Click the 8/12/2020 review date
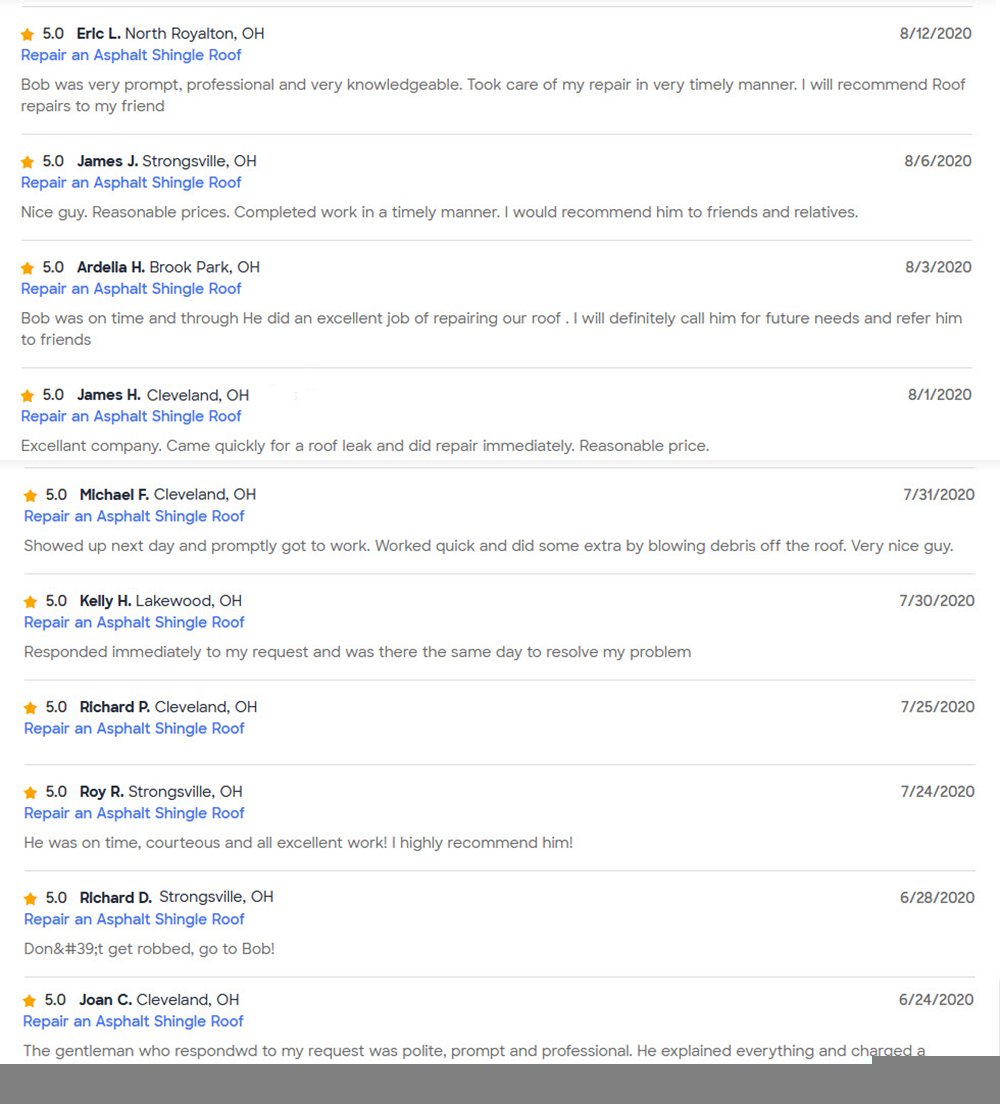Viewport: 1000px width, 1104px height. click(935, 33)
